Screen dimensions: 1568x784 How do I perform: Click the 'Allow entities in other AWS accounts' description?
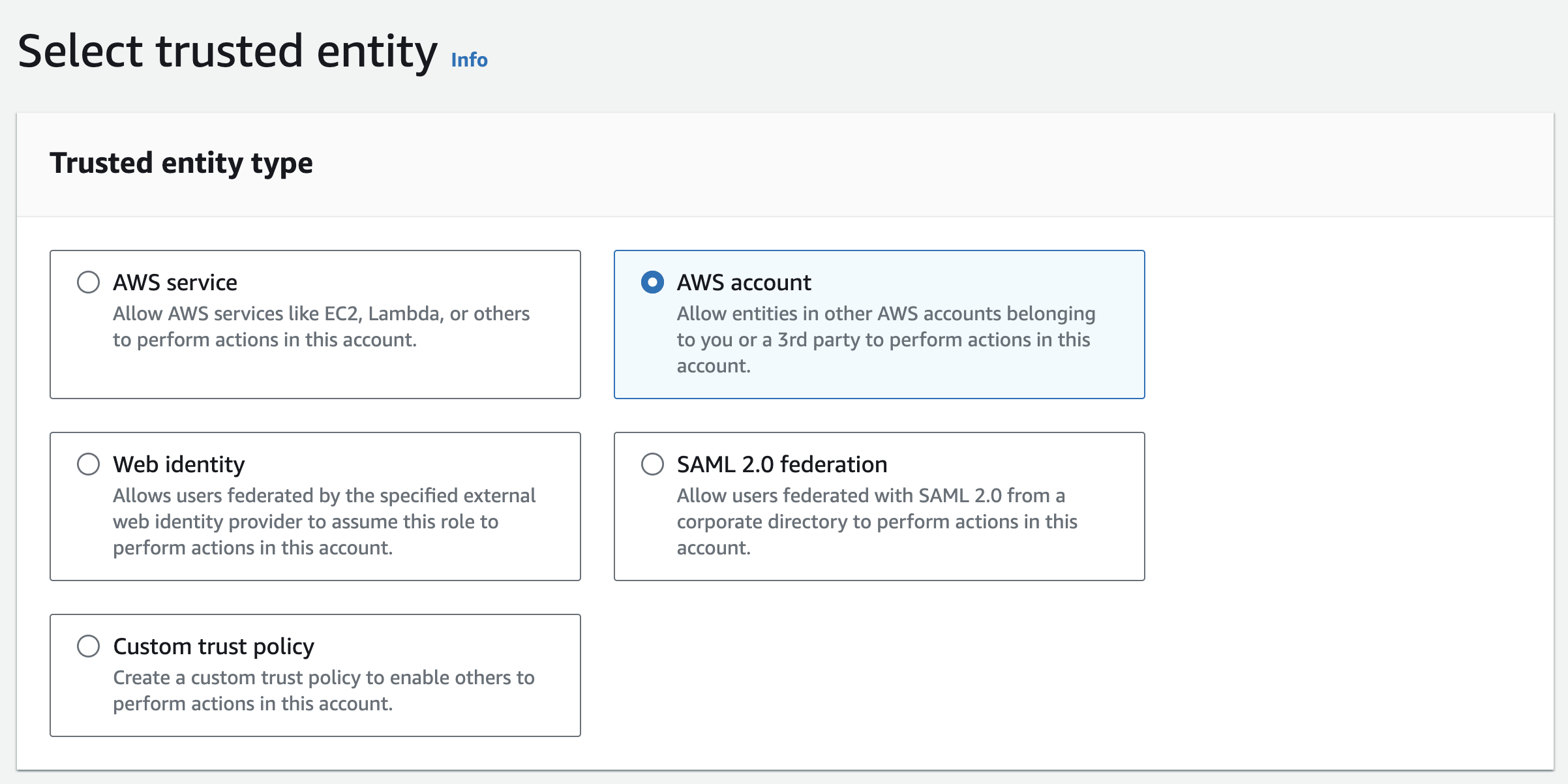click(886, 340)
